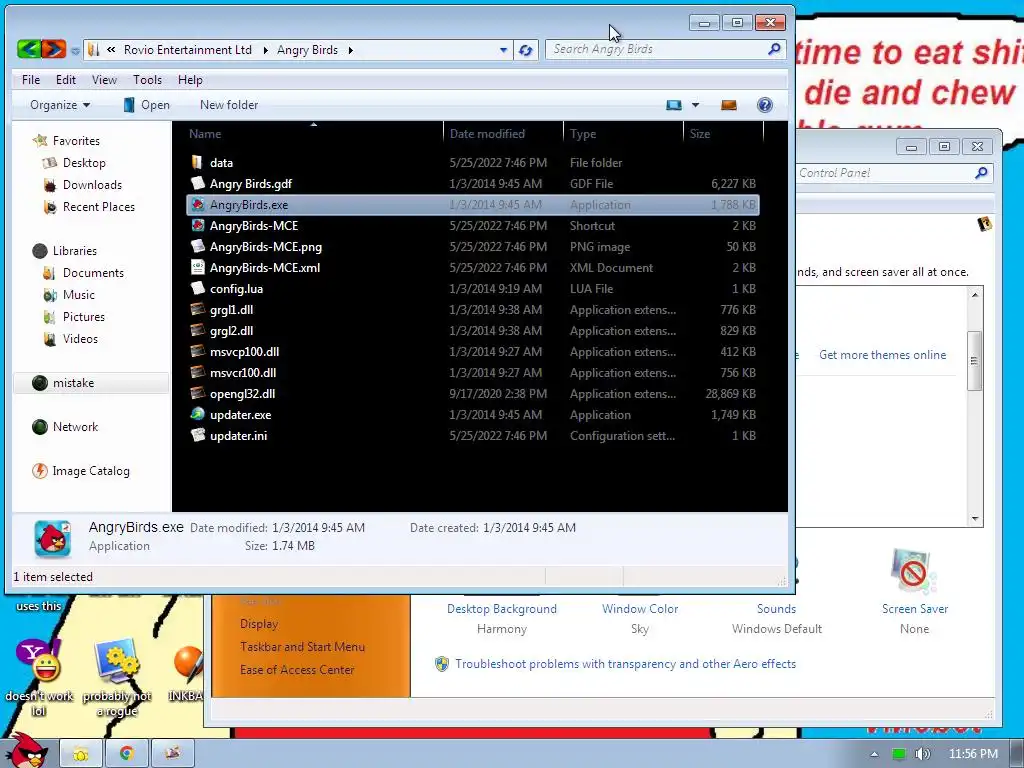Select Network in navigation pane
The width and height of the screenshot is (1024, 768).
[x=74, y=427]
